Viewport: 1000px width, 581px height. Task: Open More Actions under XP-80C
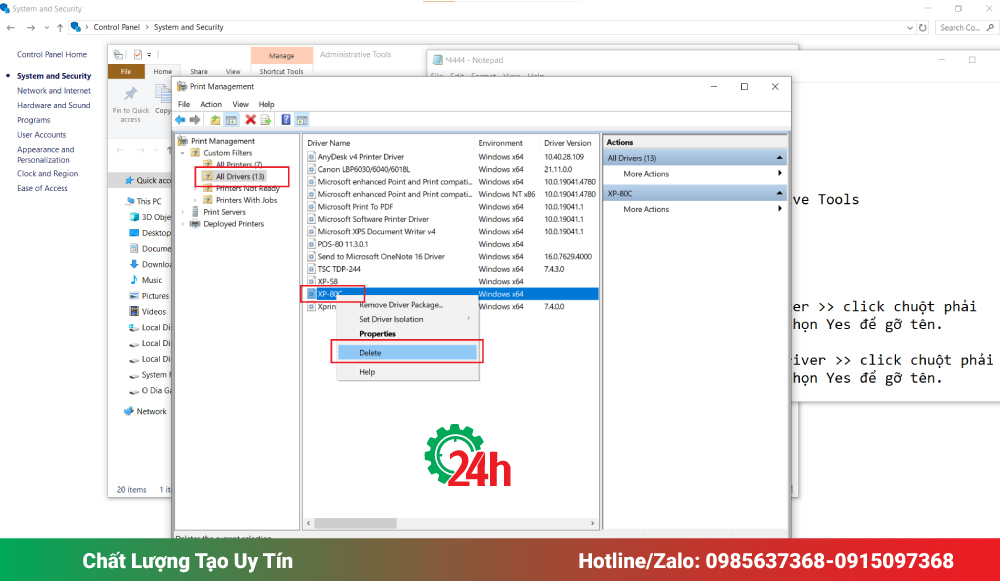[x=646, y=209]
